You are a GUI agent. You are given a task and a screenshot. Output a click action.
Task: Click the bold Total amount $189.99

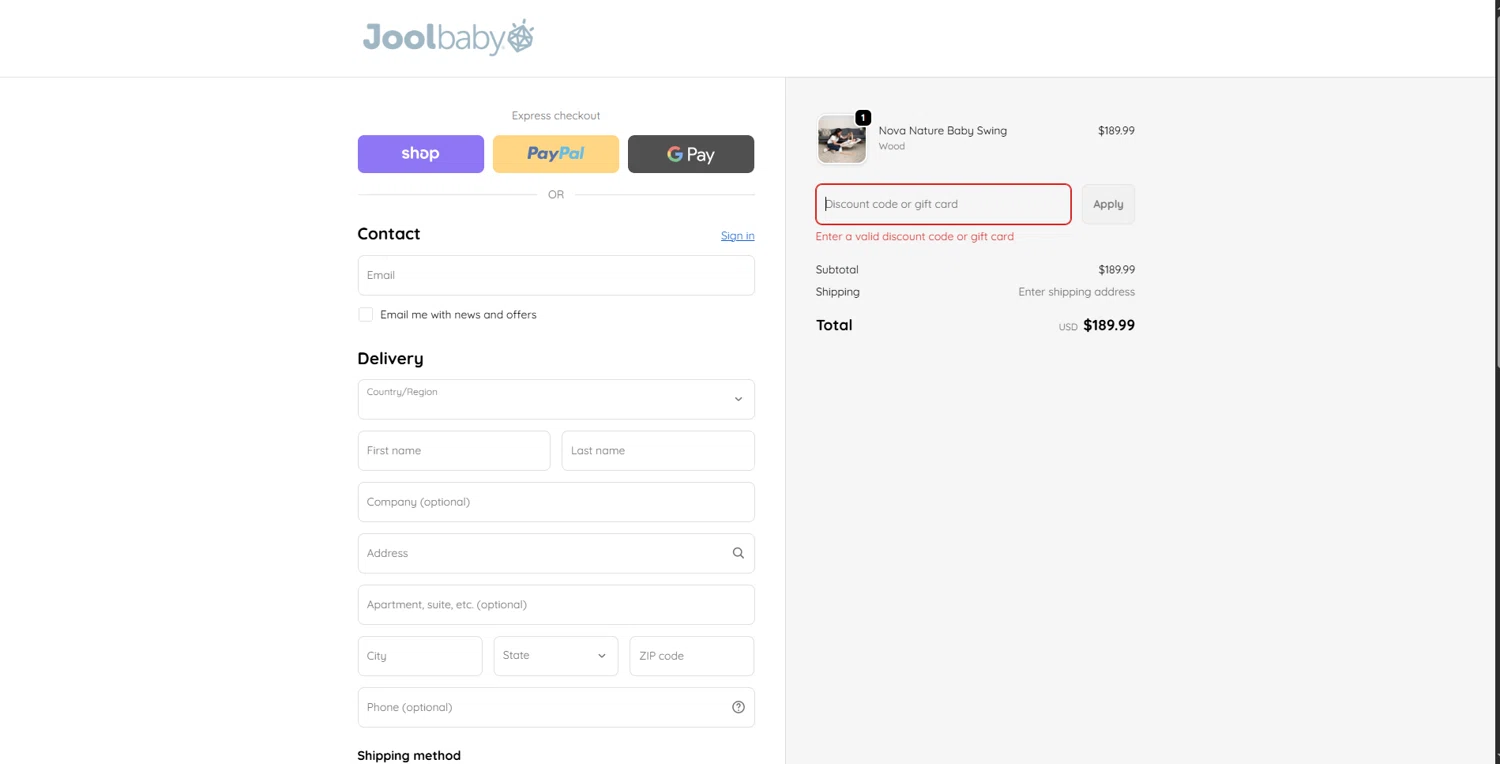pos(1109,325)
